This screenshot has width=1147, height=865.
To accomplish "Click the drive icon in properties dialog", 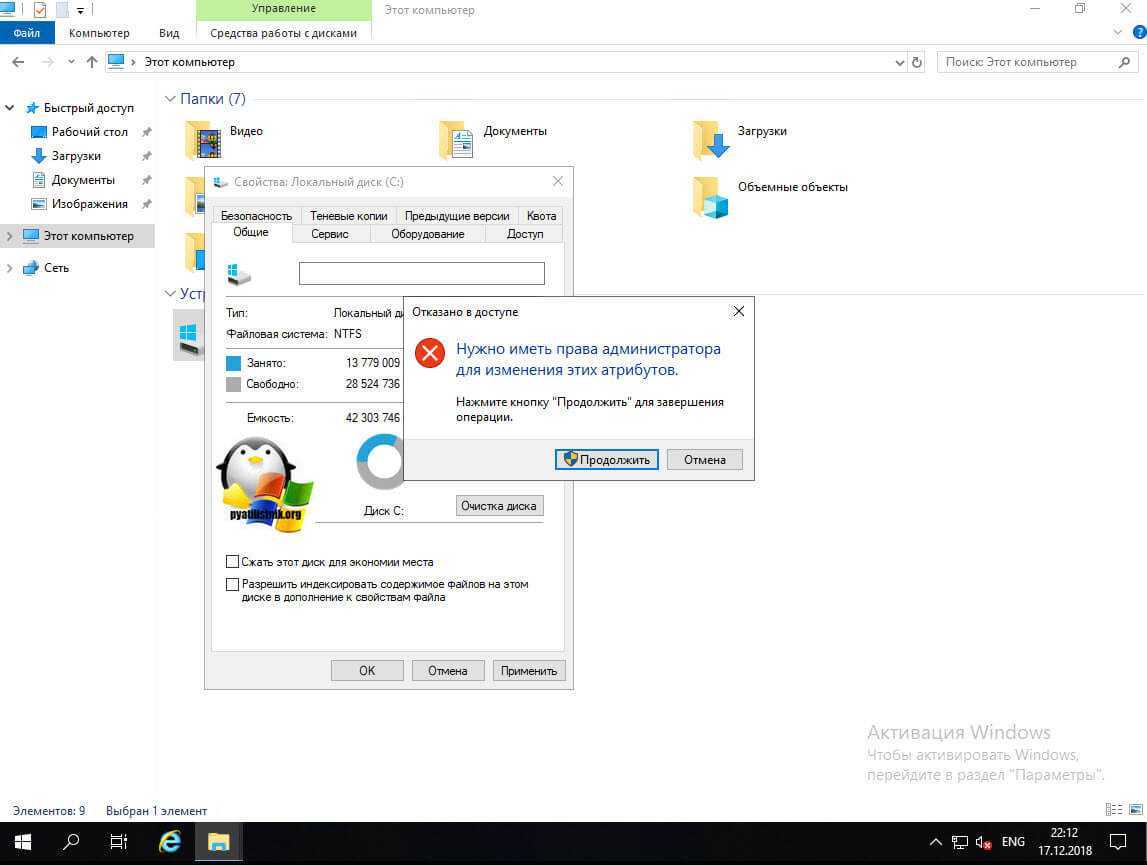I will [238, 274].
